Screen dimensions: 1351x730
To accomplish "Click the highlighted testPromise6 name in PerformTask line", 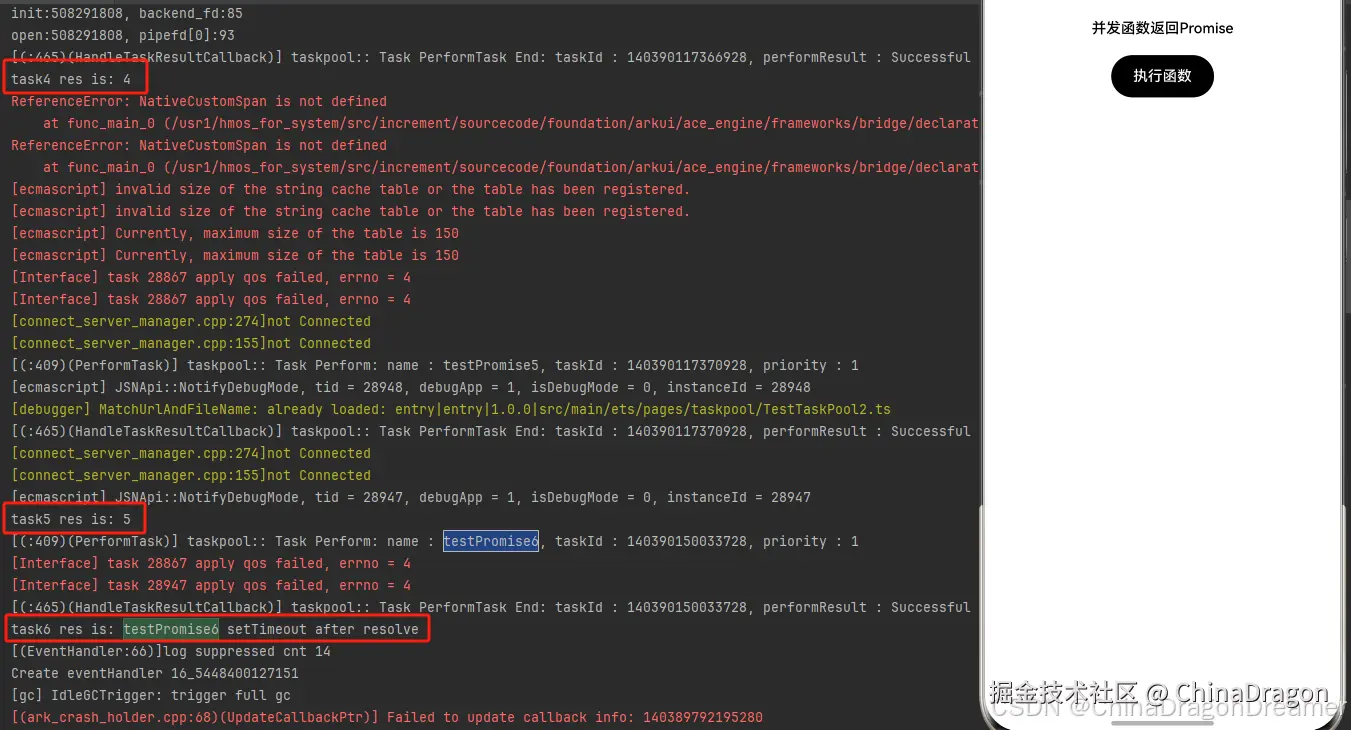I will point(491,541).
